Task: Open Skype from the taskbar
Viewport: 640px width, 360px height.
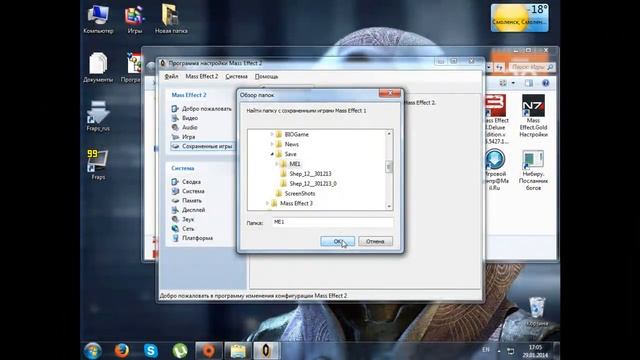Action: 151,351
